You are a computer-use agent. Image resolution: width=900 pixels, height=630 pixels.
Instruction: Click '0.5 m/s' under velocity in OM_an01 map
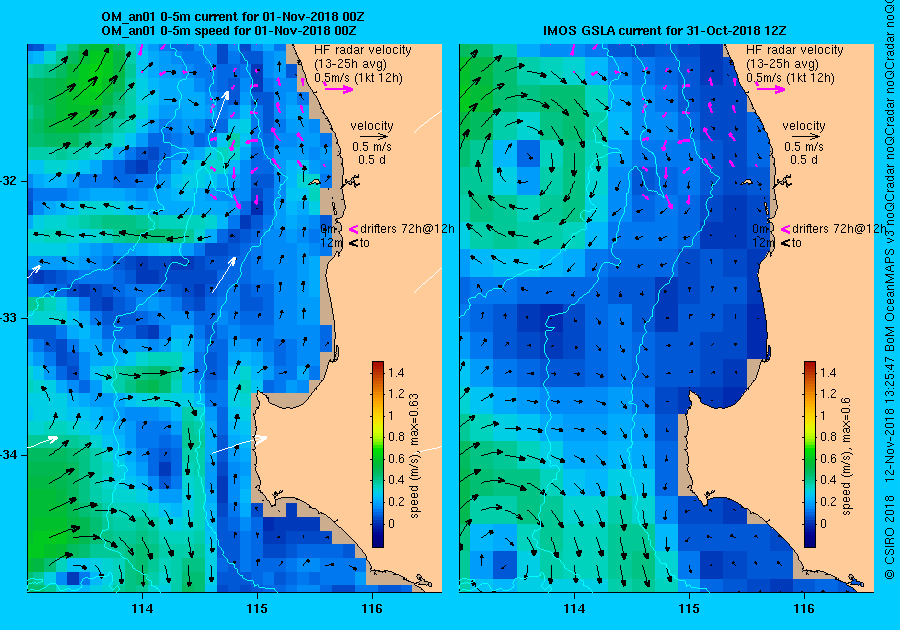372,147
